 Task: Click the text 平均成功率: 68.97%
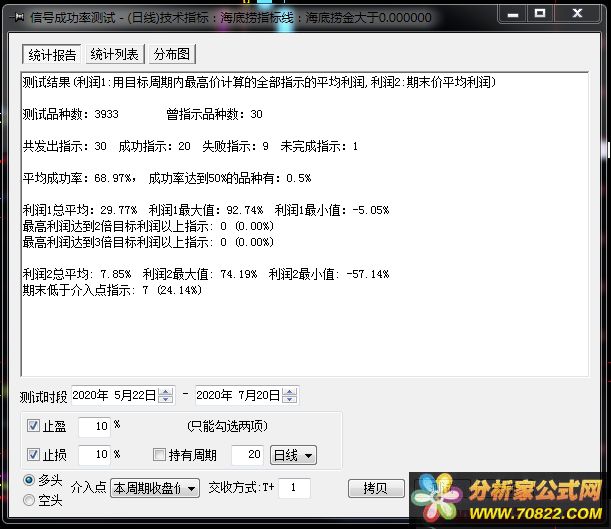77,178
